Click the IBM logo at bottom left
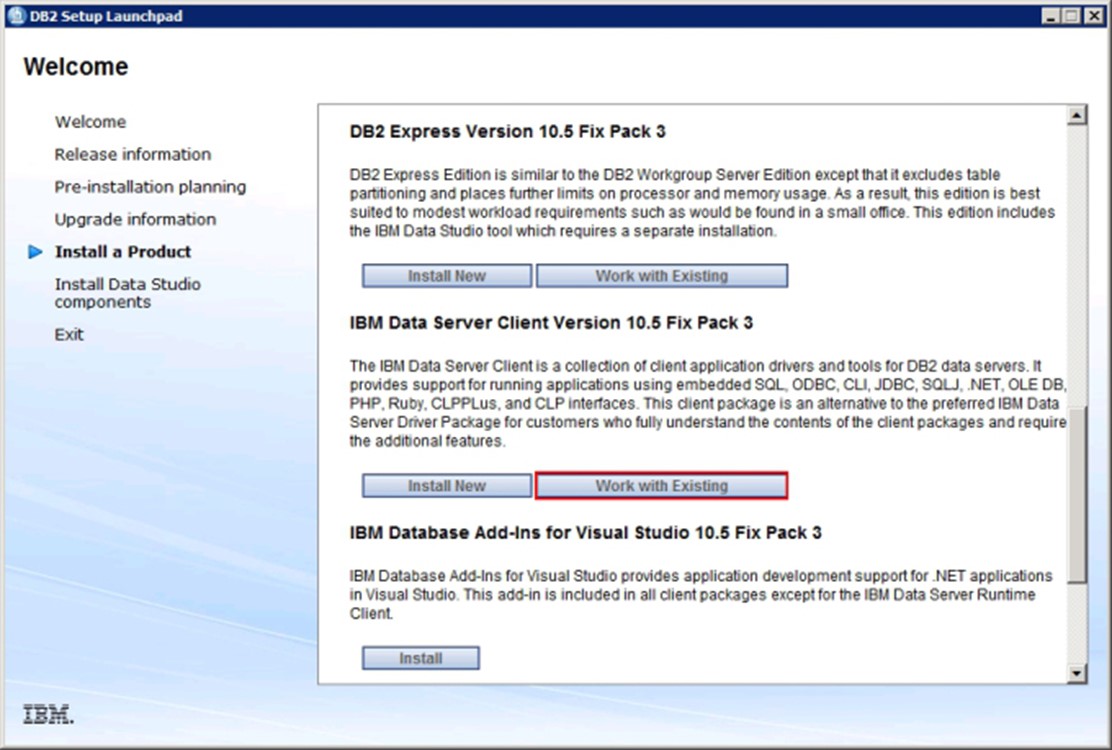The image size is (1112, 750). 47,715
